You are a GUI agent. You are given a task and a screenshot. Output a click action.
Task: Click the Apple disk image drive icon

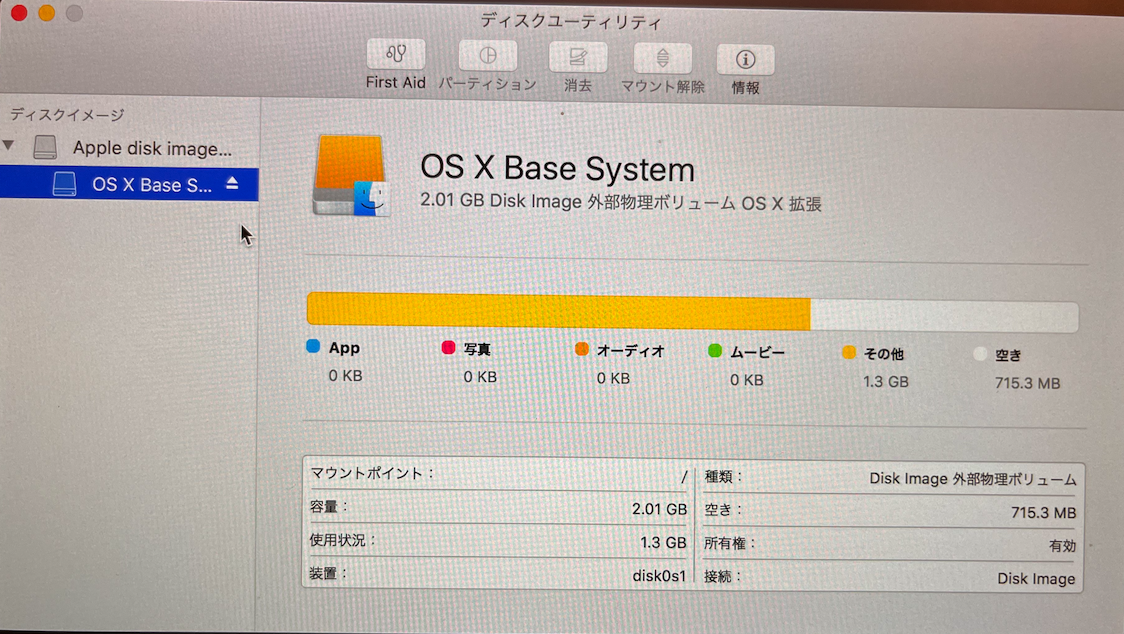44,147
